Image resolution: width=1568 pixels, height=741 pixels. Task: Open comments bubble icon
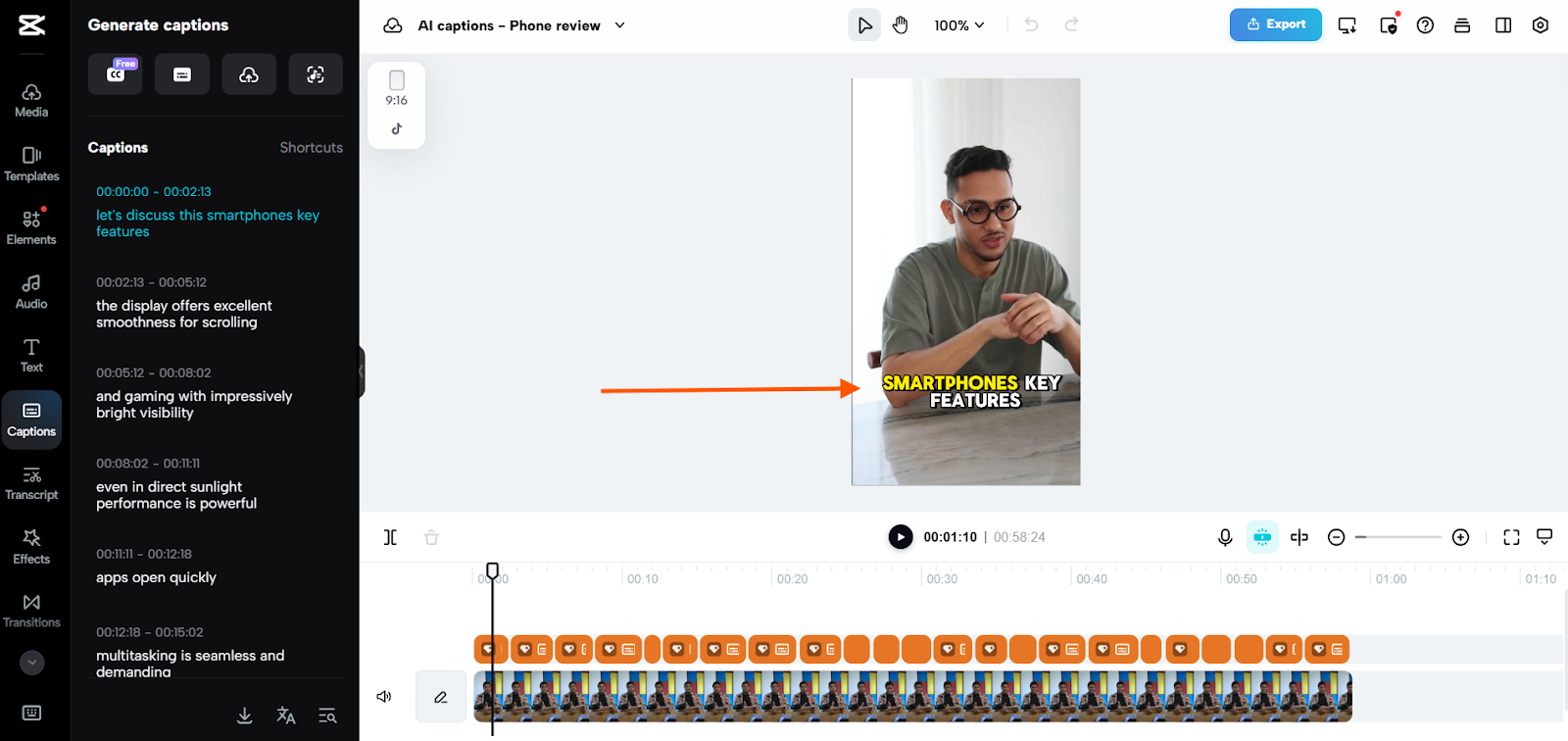(1544, 537)
